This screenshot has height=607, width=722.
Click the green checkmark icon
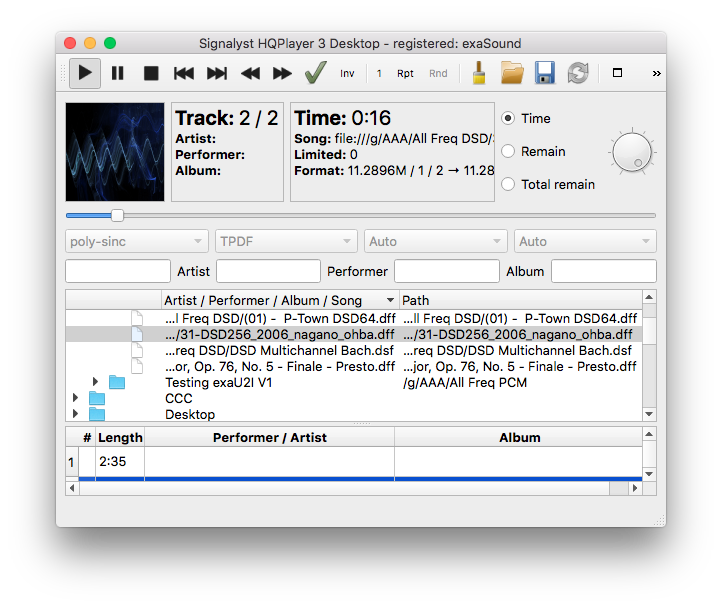click(x=316, y=73)
